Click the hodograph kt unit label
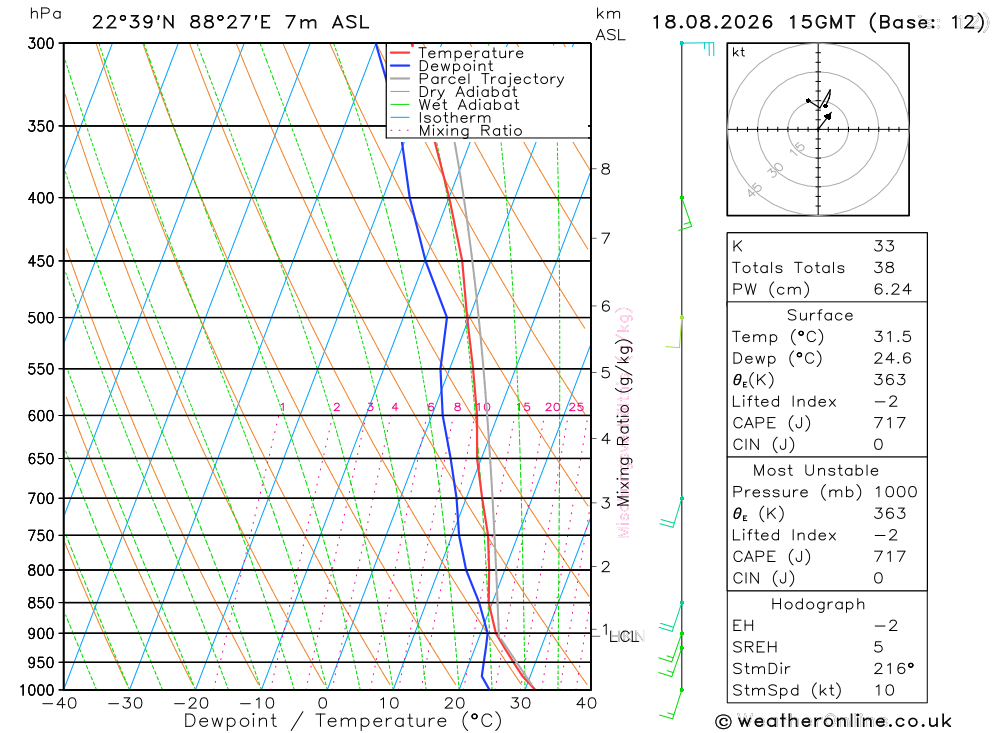 click(739, 52)
